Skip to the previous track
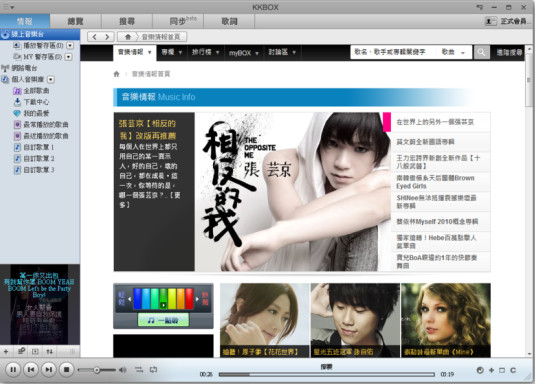535x384 pixels. point(31,369)
